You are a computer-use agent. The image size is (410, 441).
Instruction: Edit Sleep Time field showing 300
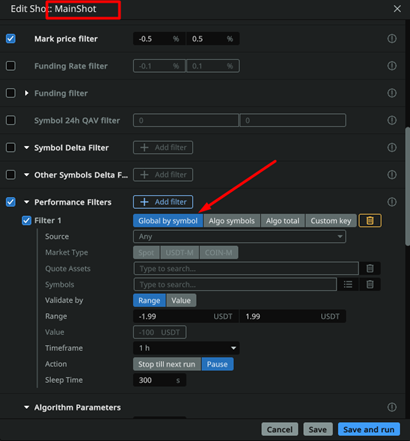[x=160, y=380]
